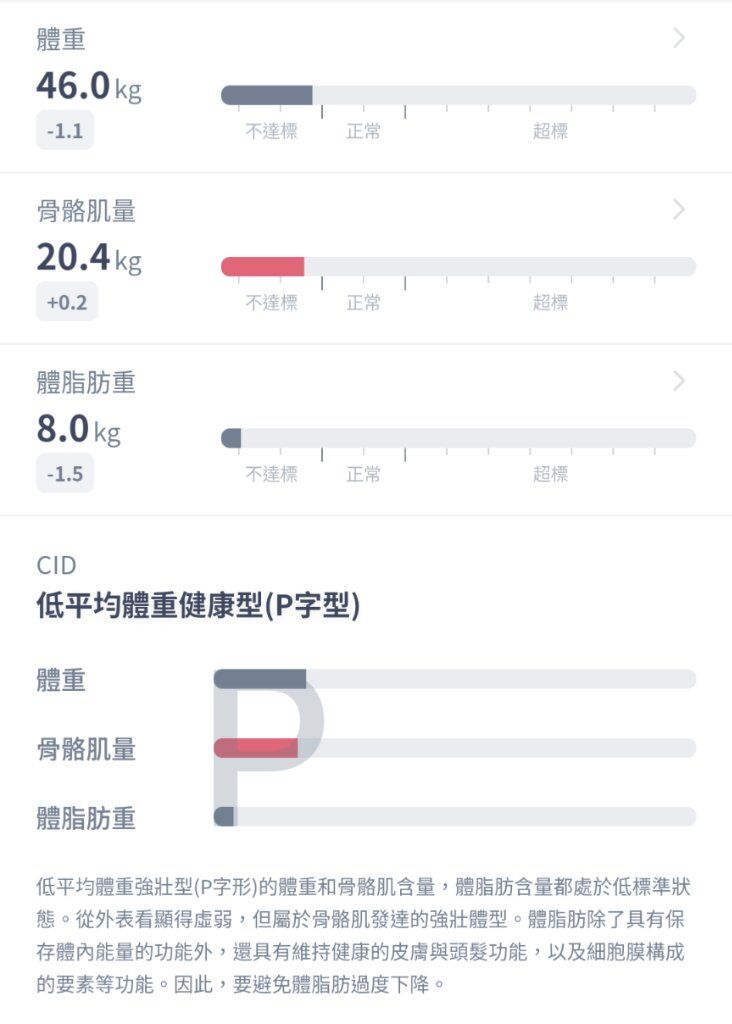
Task: Click the 體脂肪重 progress bar
Action: tap(458, 438)
